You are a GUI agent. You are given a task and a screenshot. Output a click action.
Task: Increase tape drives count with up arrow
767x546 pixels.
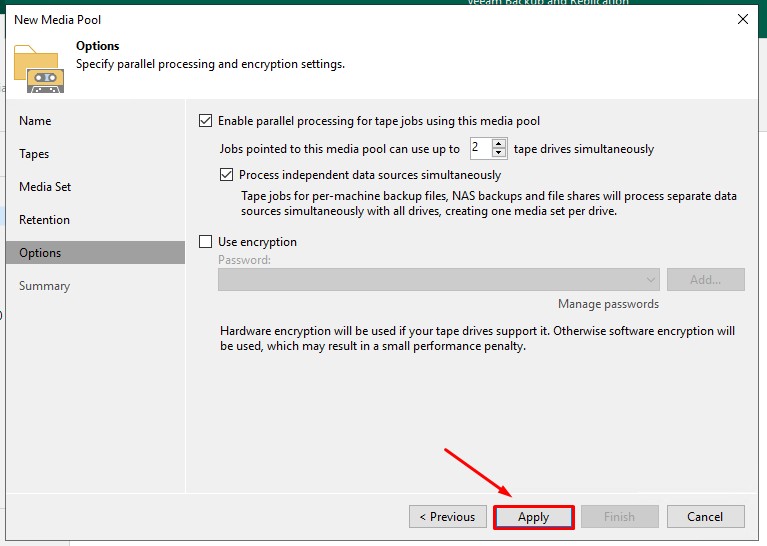(x=500, y=144)
